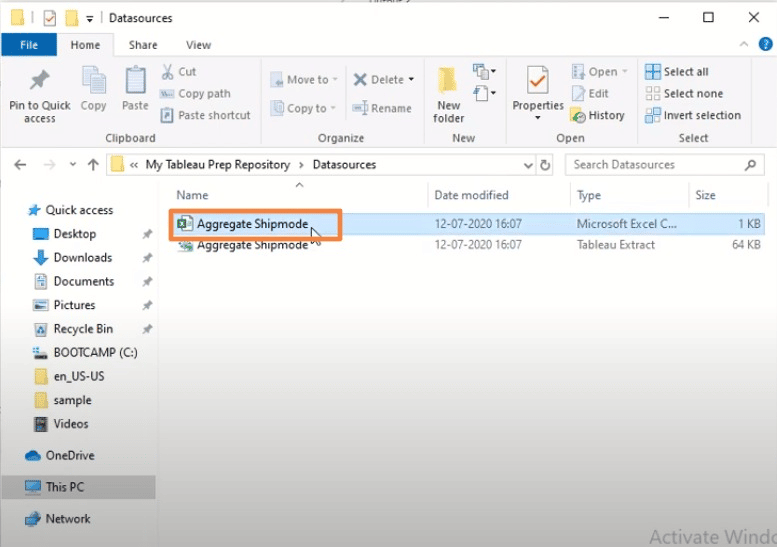This screenshot has width=777, height=547.
Task: Click Open in the Open group
Action: click(600, 72)
